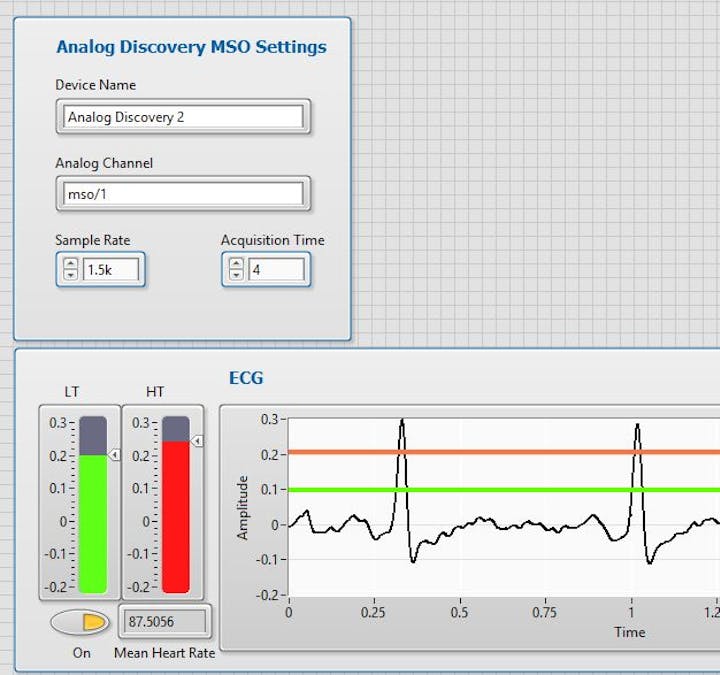Click the On label under the switch
This screenshot has height=675, width=720.
tap(82, 652)
